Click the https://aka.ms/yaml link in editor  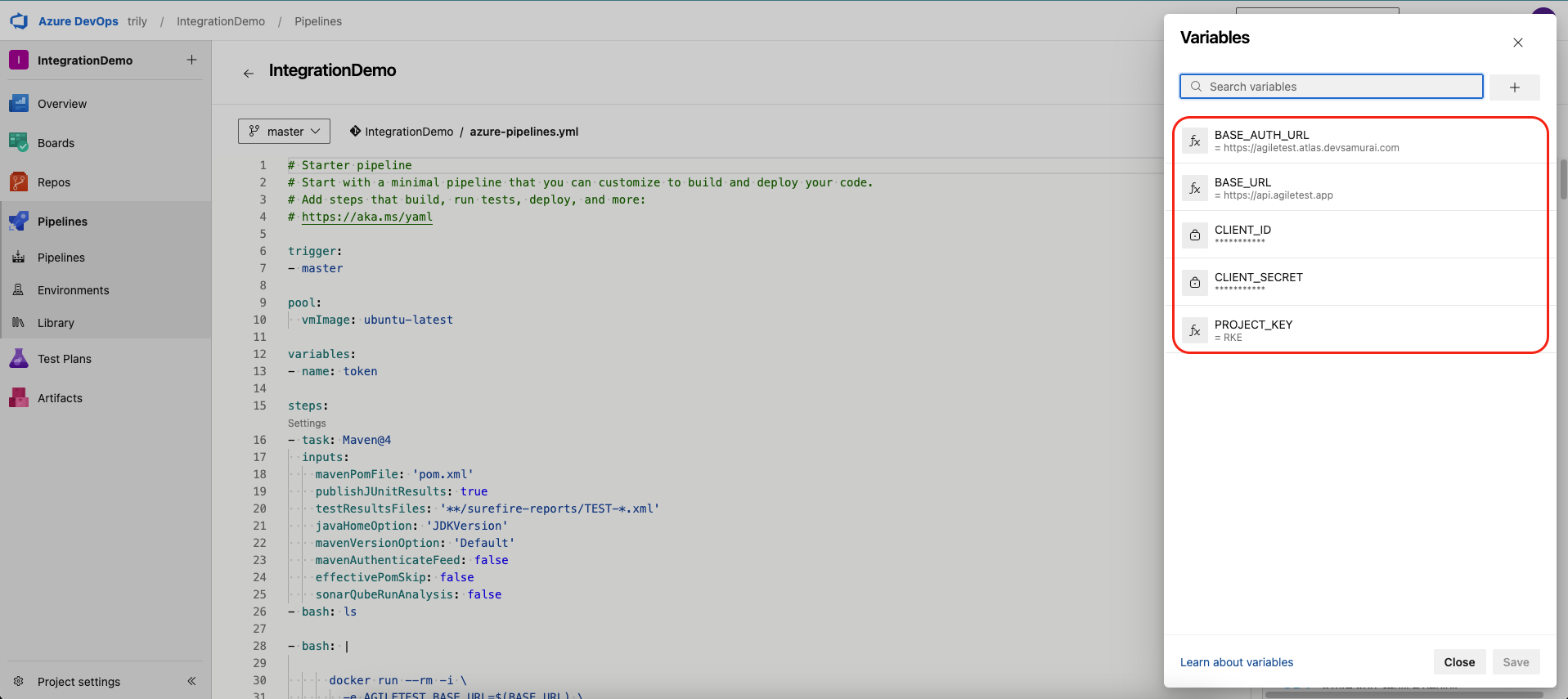click(x=366, y=217)
